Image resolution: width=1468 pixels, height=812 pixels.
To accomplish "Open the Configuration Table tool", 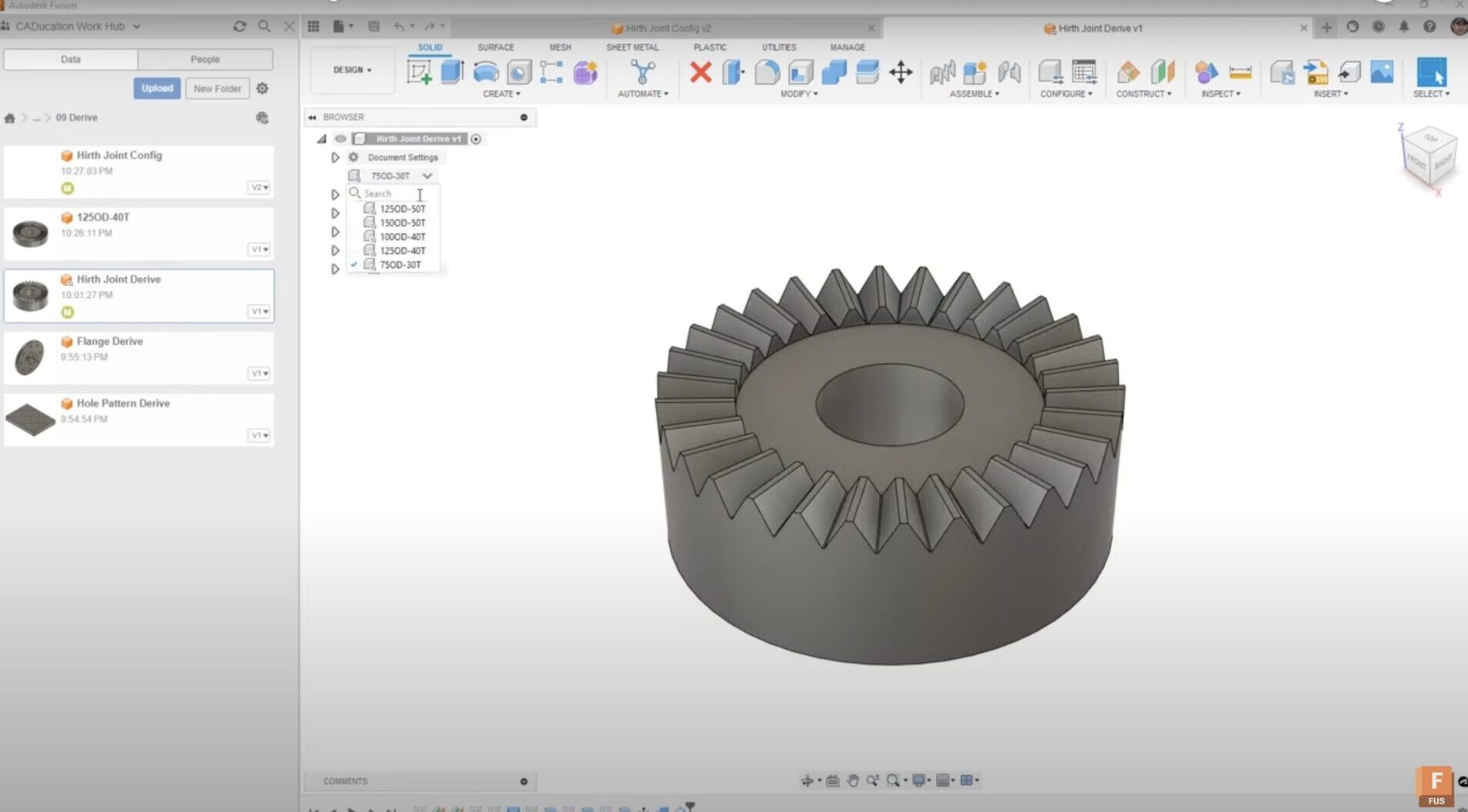I will pos(1084,72).
